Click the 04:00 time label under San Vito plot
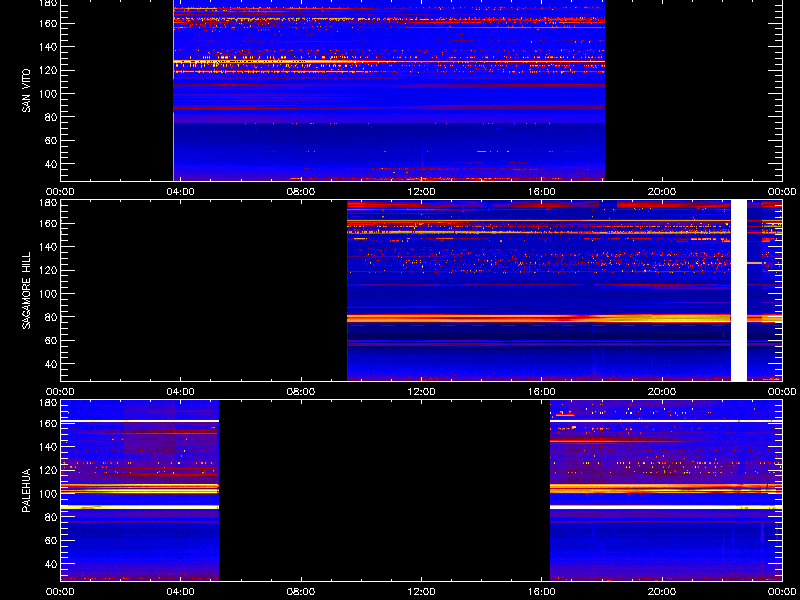Viewport: 800px width, 600px height. (181, 192)
